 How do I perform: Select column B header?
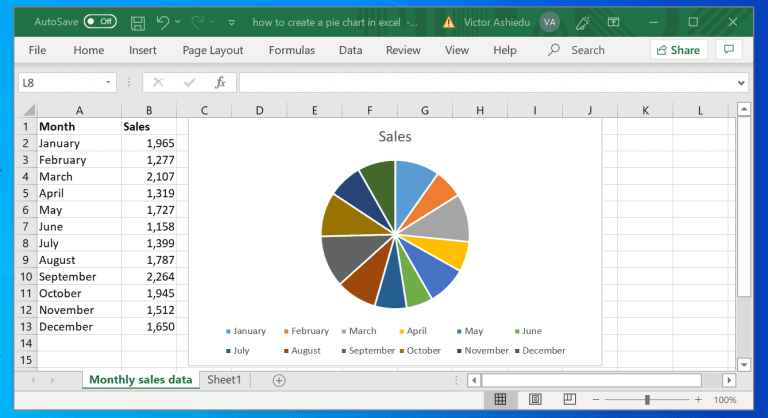(149, 110)
